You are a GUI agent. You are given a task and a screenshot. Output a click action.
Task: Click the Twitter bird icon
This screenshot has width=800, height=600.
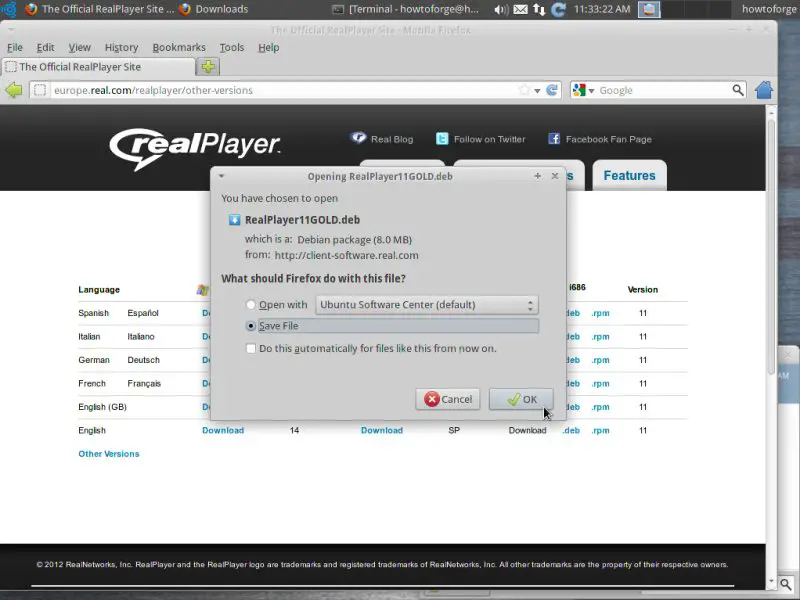click(442, 139)
